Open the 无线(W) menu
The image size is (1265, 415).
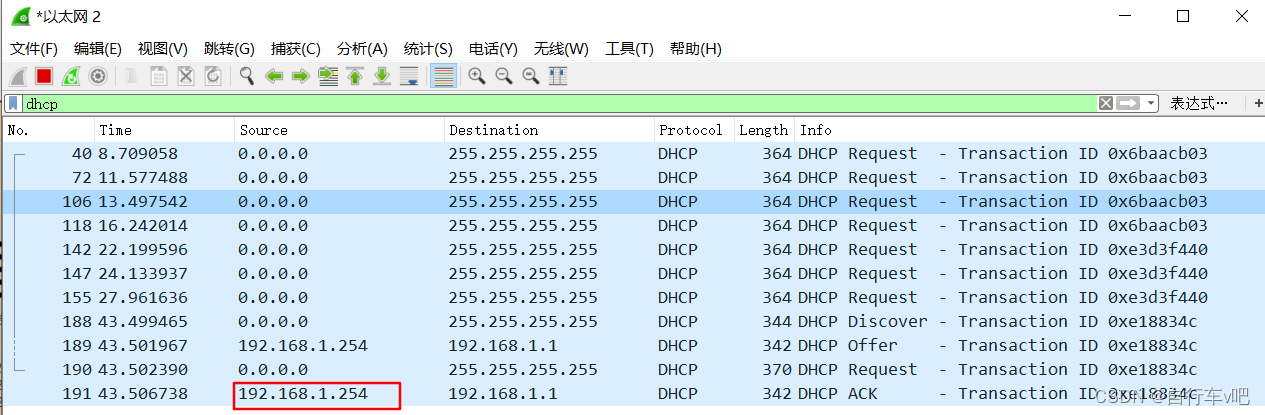tap(561, 49)
